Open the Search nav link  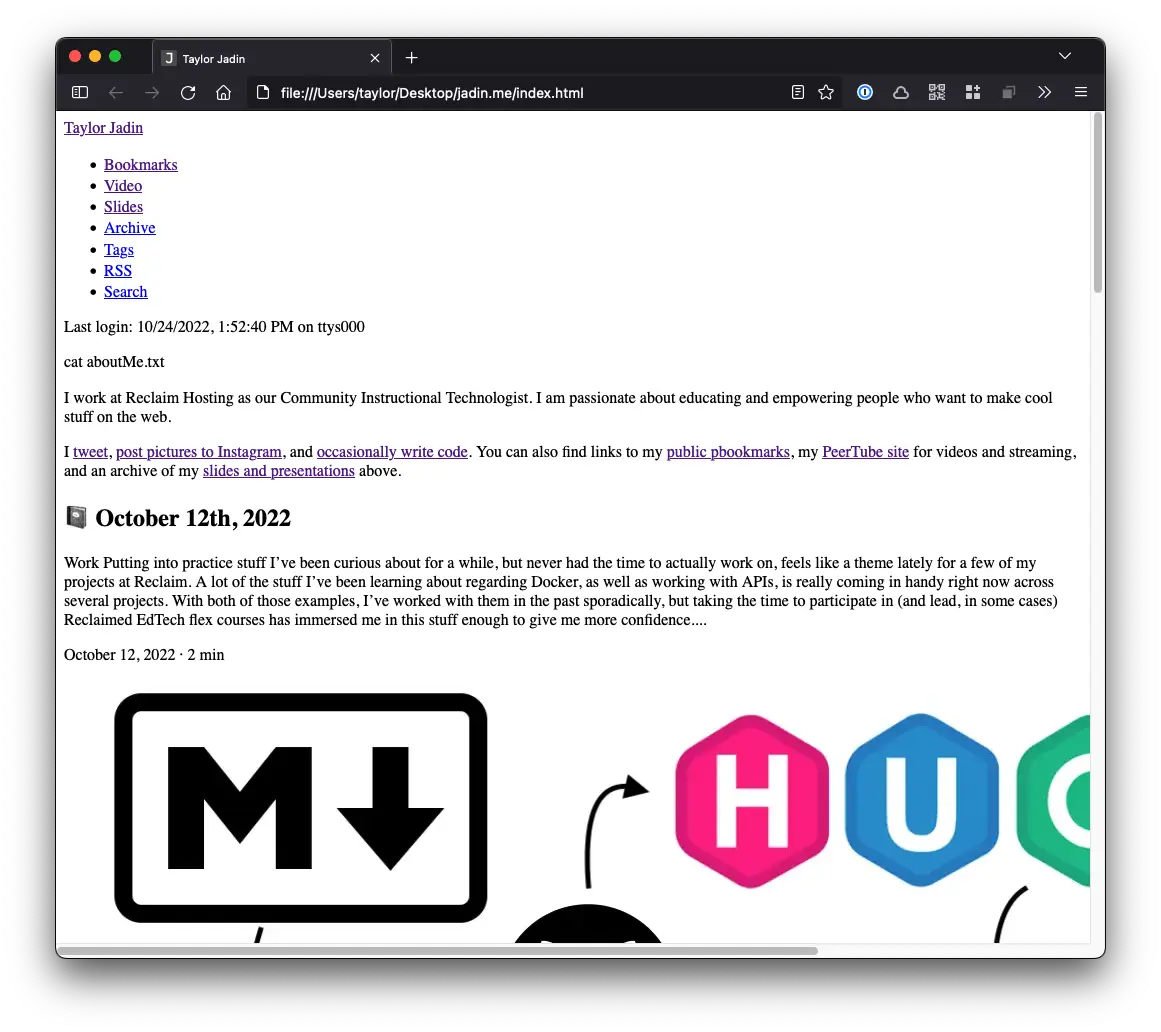(x=126, y=292)
